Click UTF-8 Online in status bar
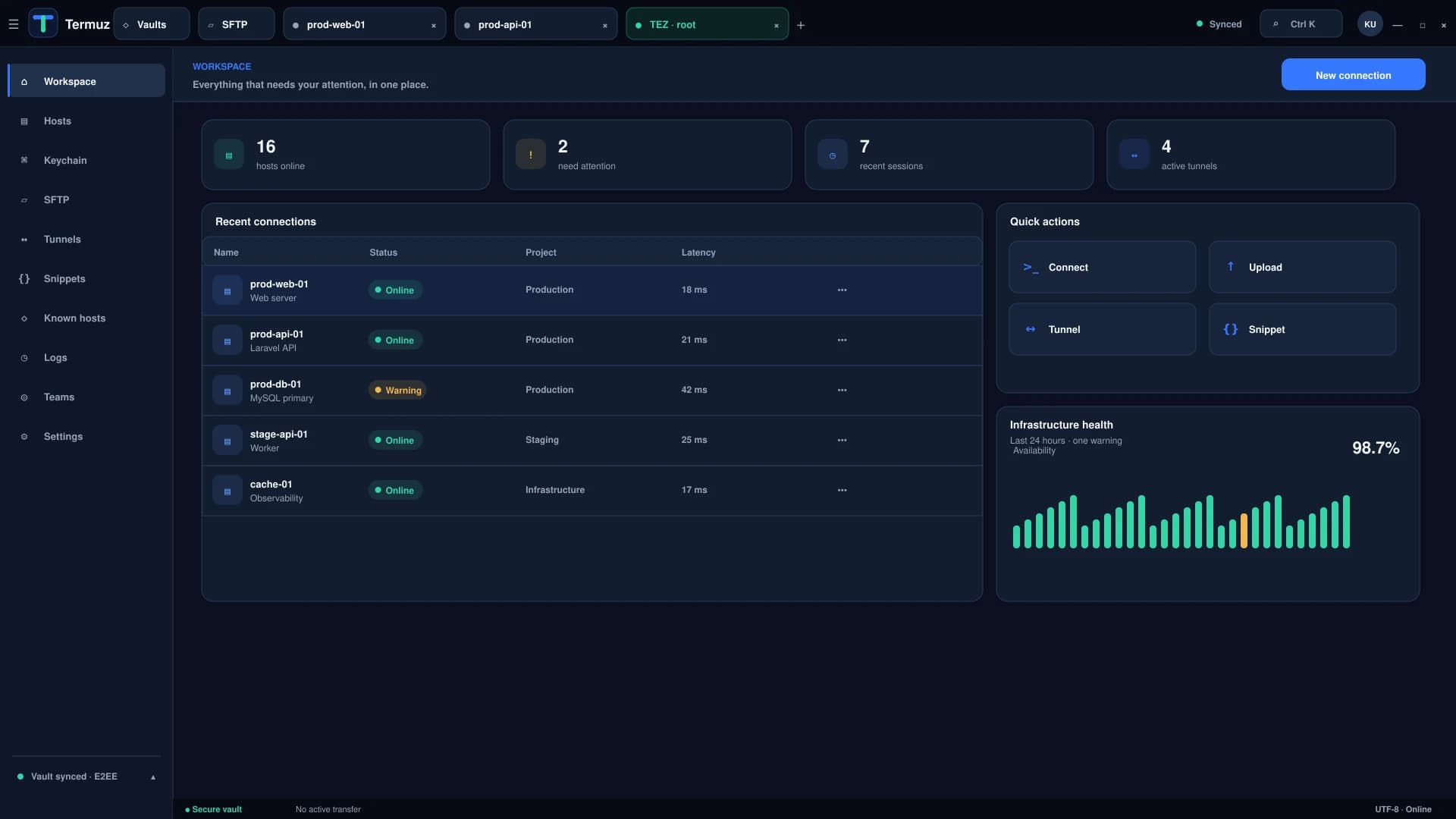Image resolution: width=1456 pixels, height=819 pixels. pos(1403,809)
